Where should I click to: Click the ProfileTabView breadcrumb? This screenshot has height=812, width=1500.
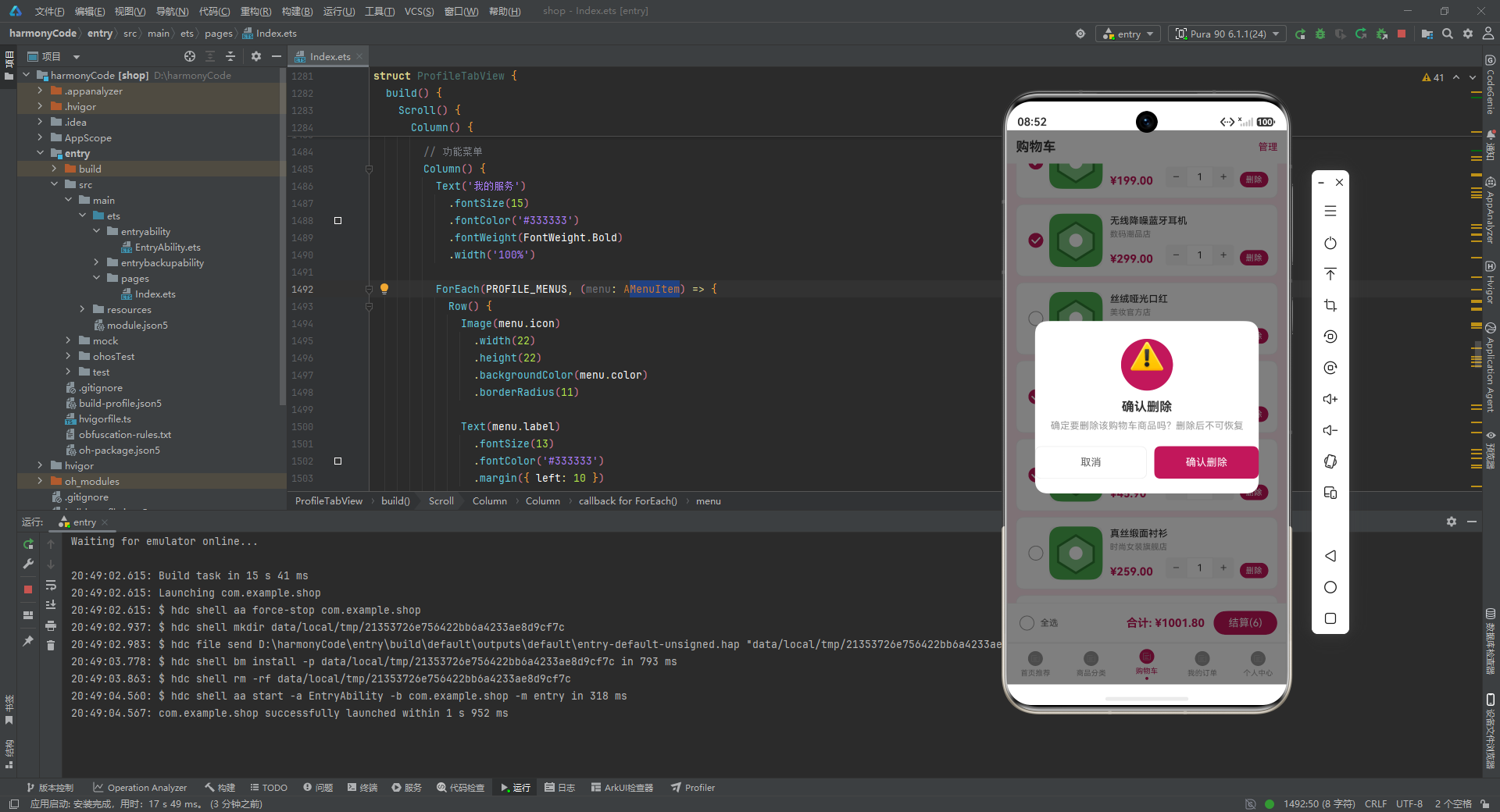[x=329, y=500]
